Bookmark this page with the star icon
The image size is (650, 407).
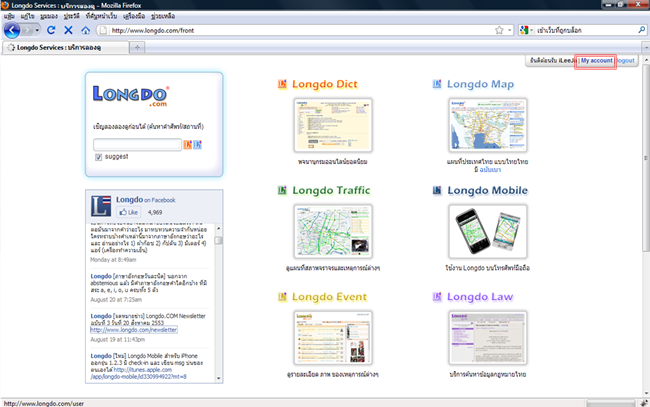click(499, 30)
